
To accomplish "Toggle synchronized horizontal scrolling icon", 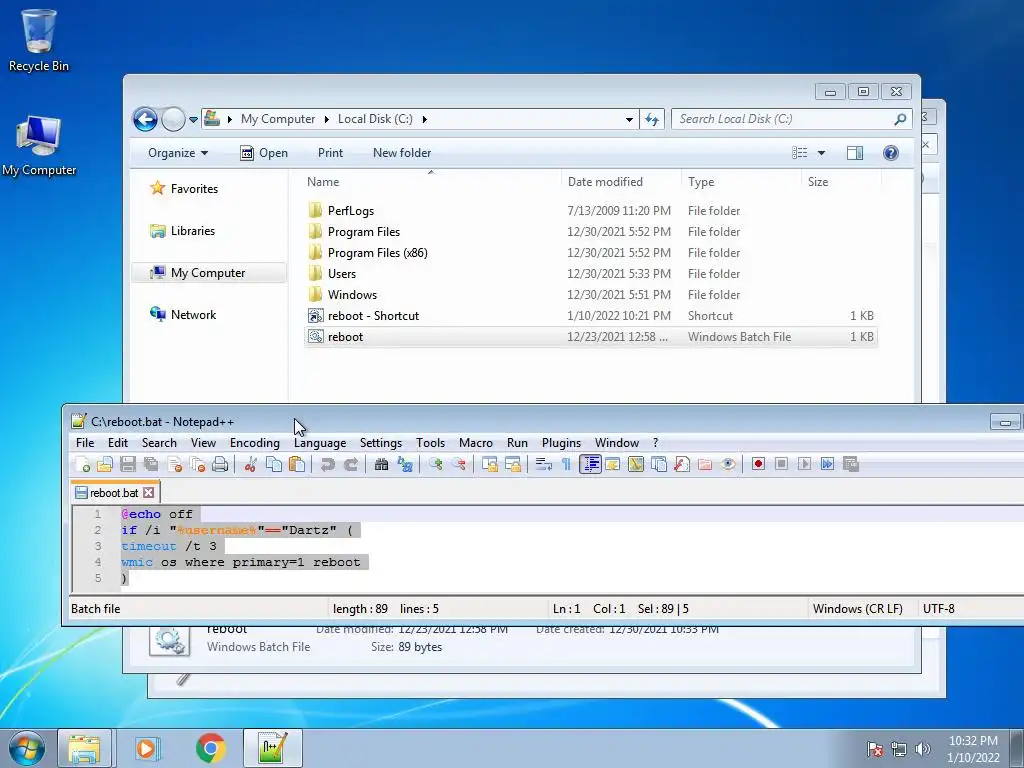I will click(x=513, y=464).
